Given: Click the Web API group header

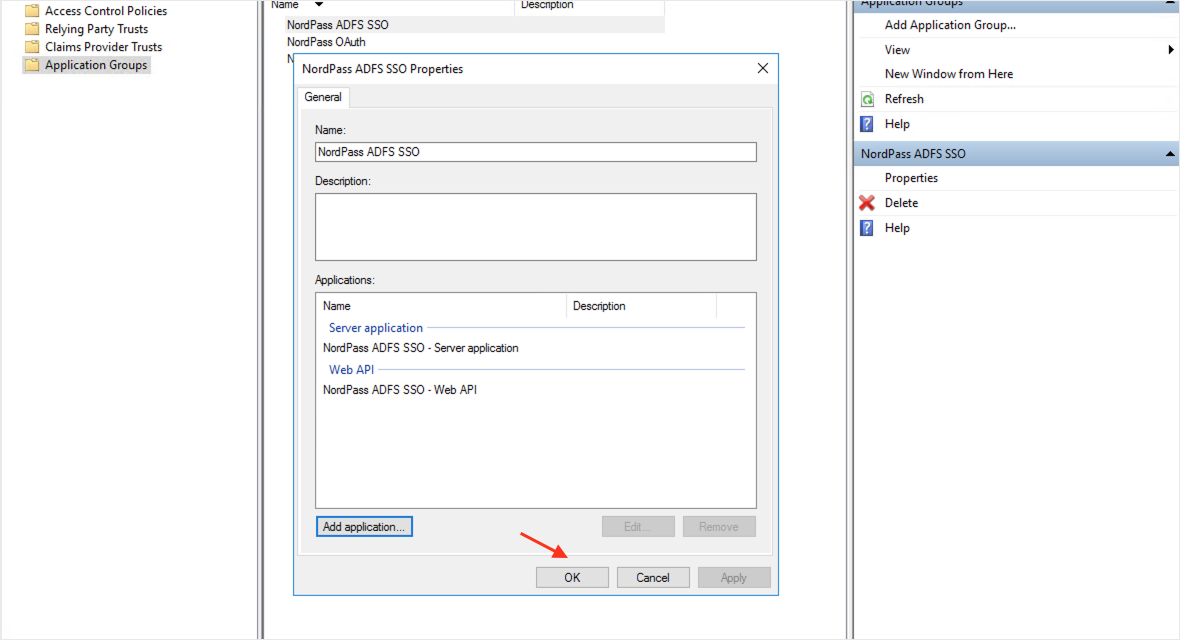Looking at the screenshot, I should click(351, 370).
